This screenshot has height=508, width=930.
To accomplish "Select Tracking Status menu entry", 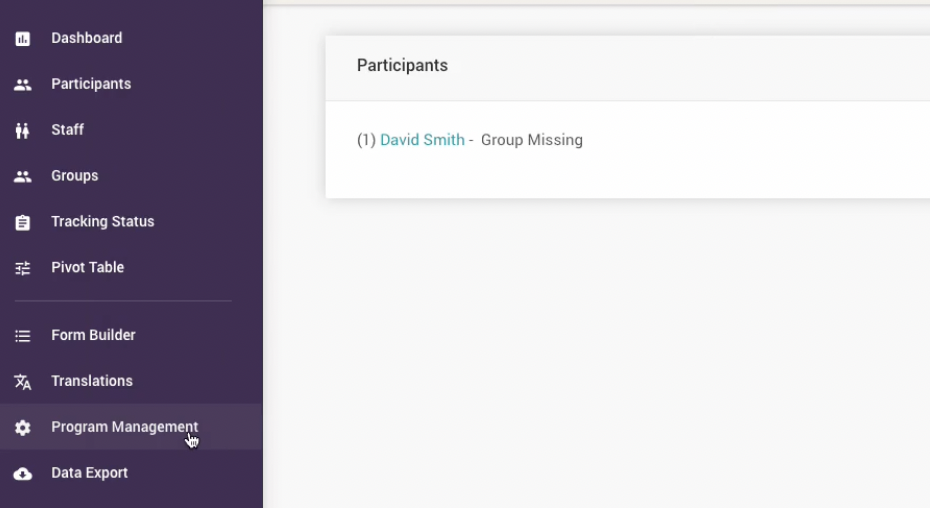I will (x=103, y=222).
